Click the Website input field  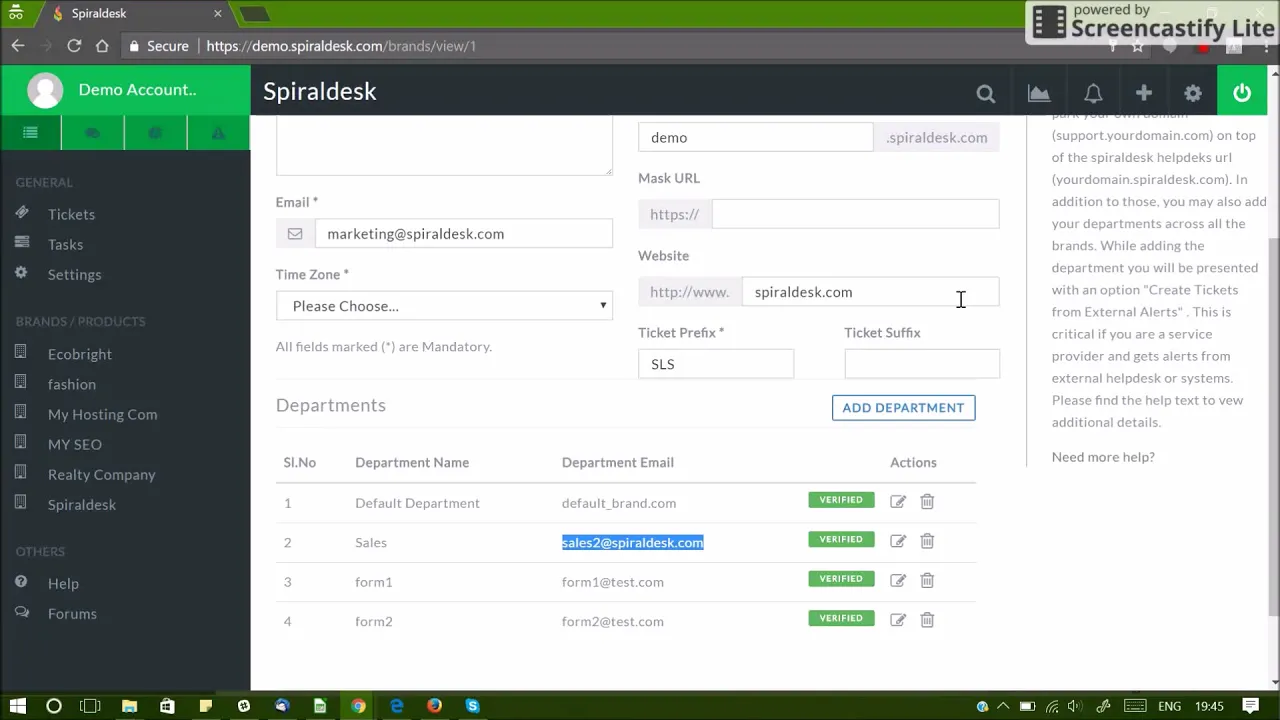coord(870,292)
